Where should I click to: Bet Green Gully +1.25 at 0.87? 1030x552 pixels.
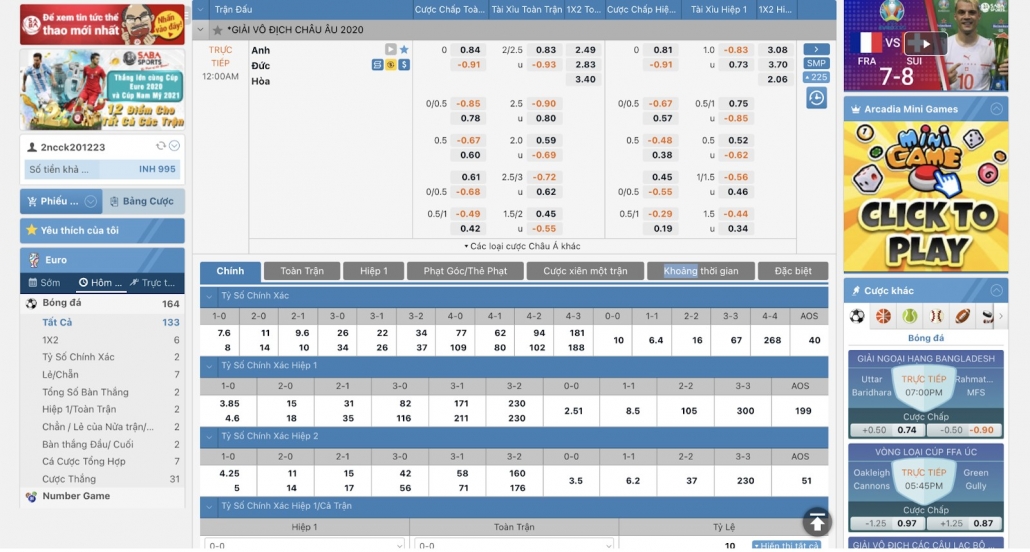[964, 524]
